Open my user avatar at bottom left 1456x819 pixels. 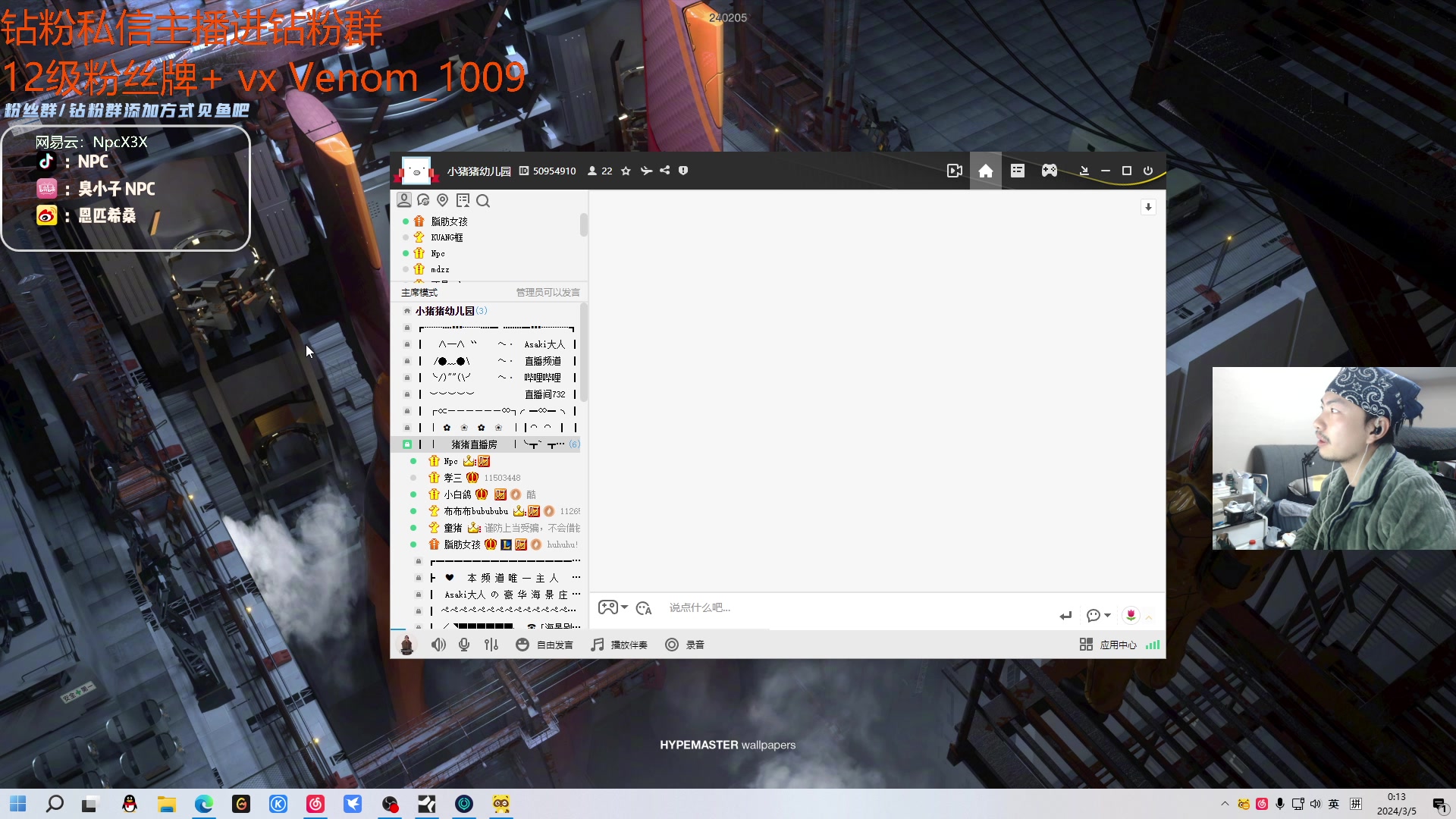[406, 645]
